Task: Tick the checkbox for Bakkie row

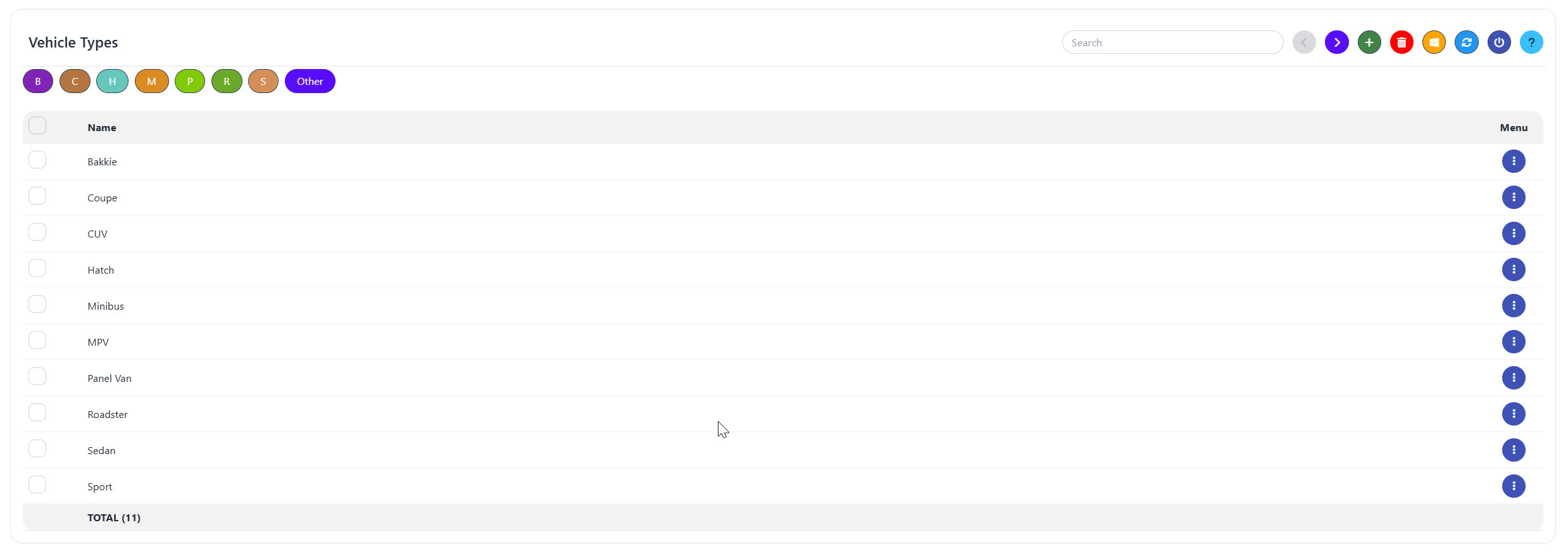Action: (x=37, y=160)
